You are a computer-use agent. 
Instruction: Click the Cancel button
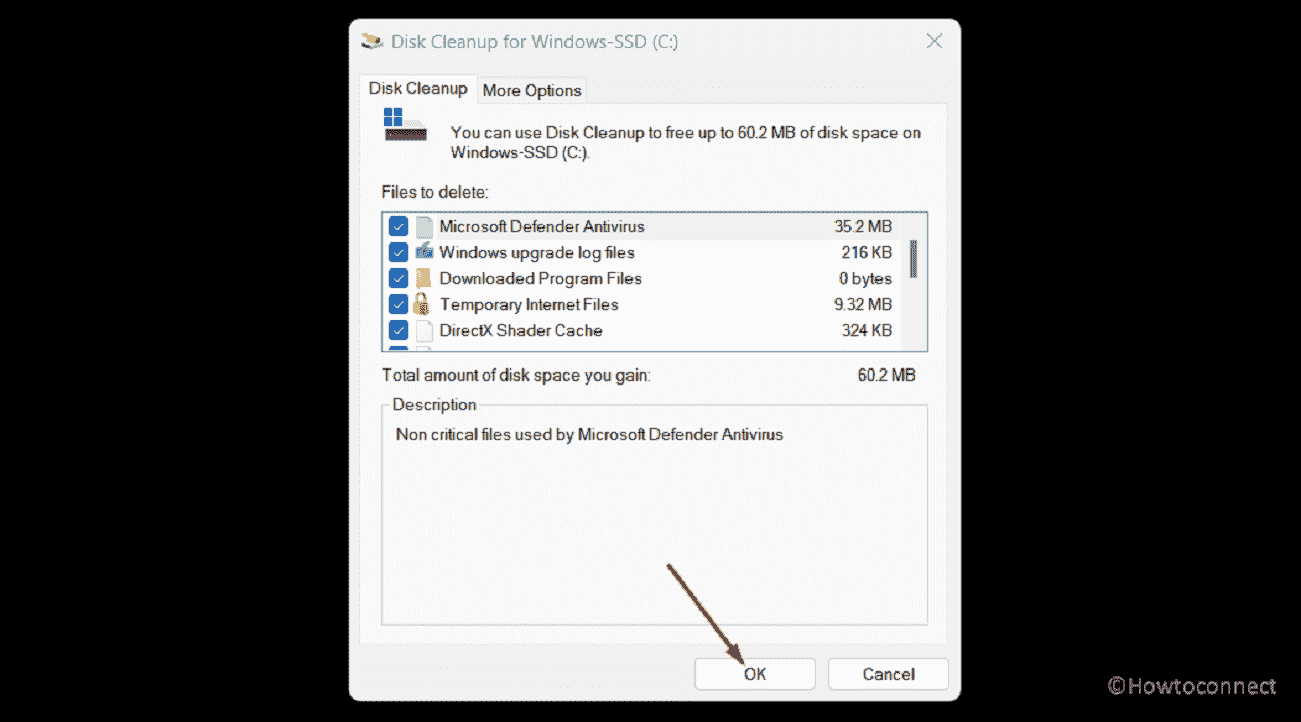[888, 674]
